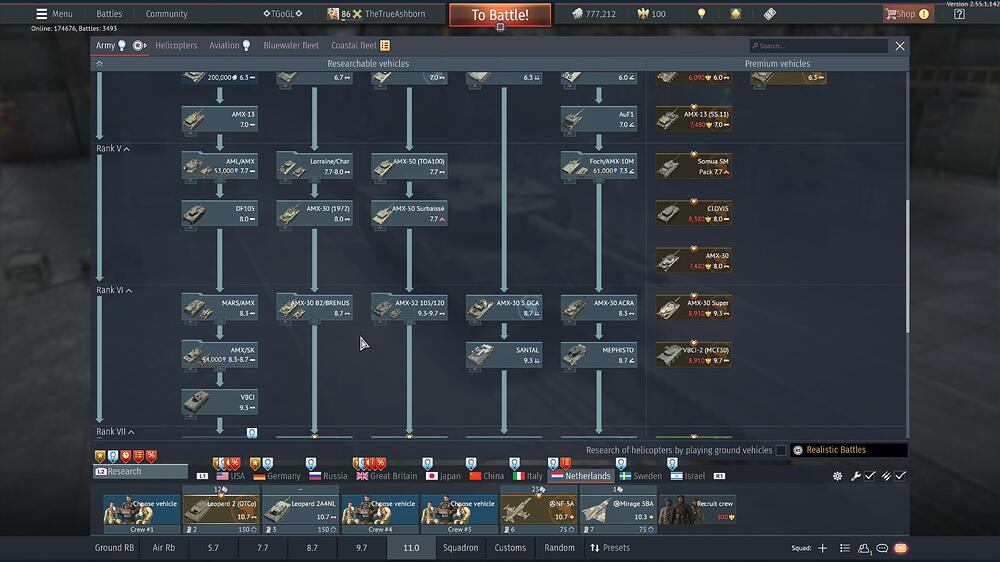The width and height of the screenshot is (1000, 562).
Task: Collapse the Rank VI section
Action: 114,290
